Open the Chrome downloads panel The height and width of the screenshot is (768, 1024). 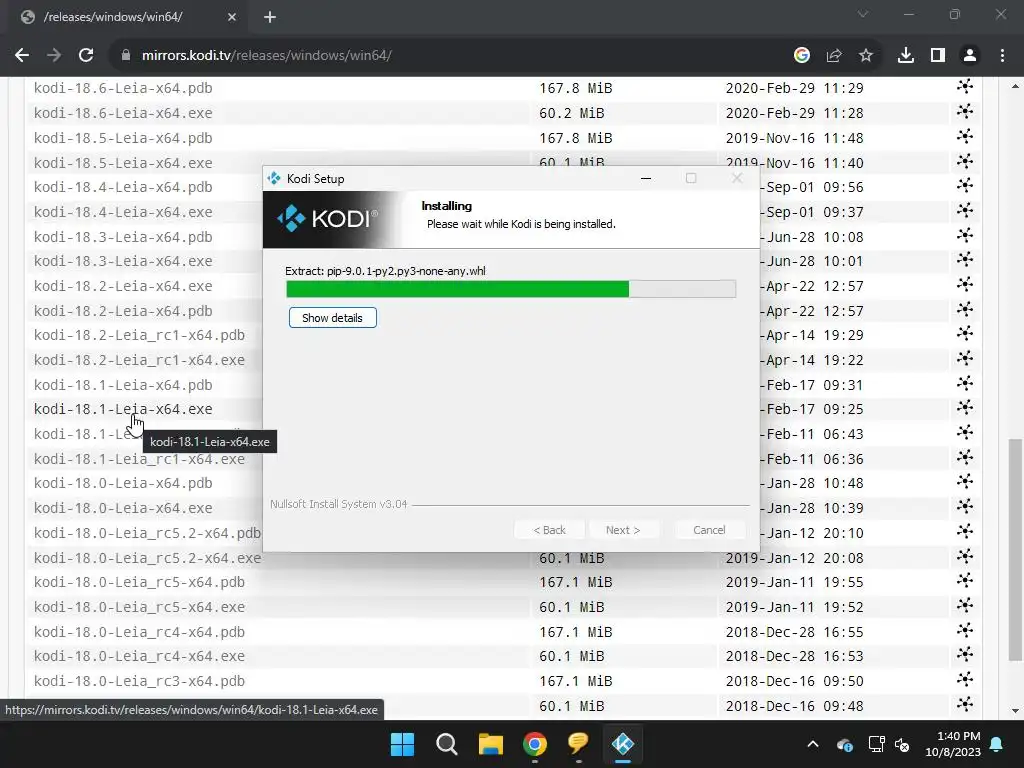[x=906, y=56]
